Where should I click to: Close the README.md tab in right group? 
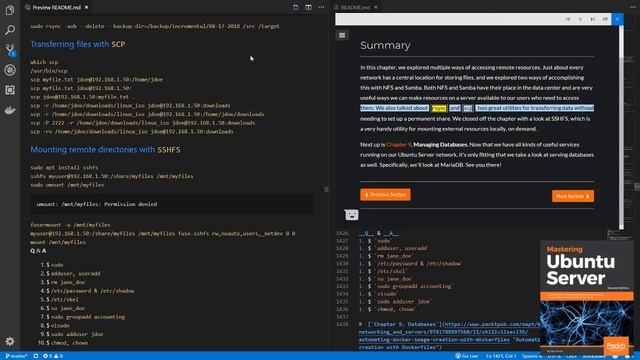click(376, 7)
